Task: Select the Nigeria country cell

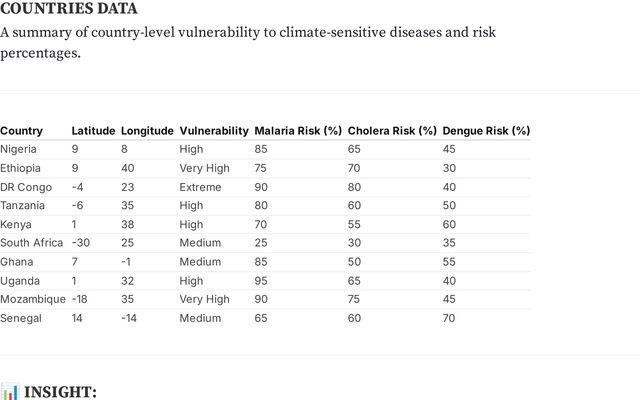Action: [18, 149]
